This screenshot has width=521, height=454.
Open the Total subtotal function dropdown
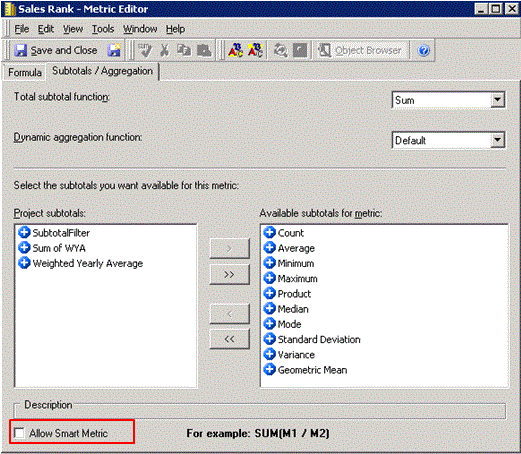pos(497,100)
